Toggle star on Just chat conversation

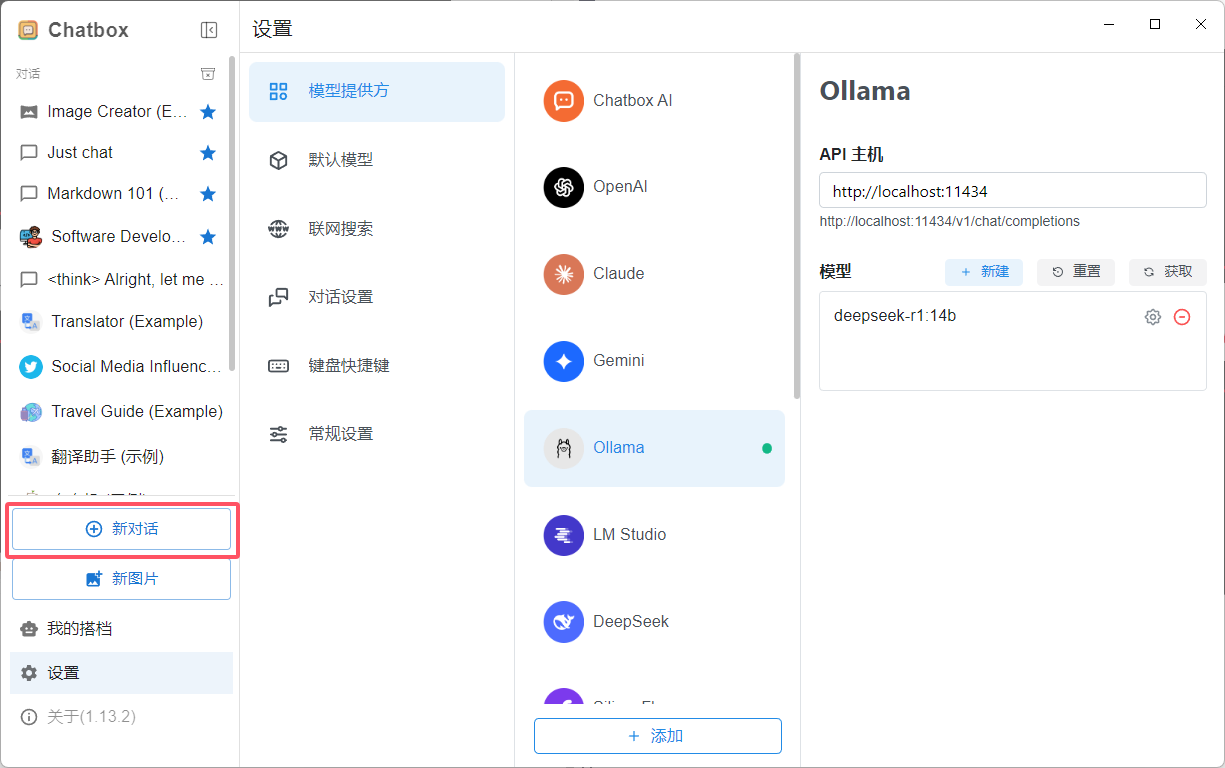tap(208, 153)
